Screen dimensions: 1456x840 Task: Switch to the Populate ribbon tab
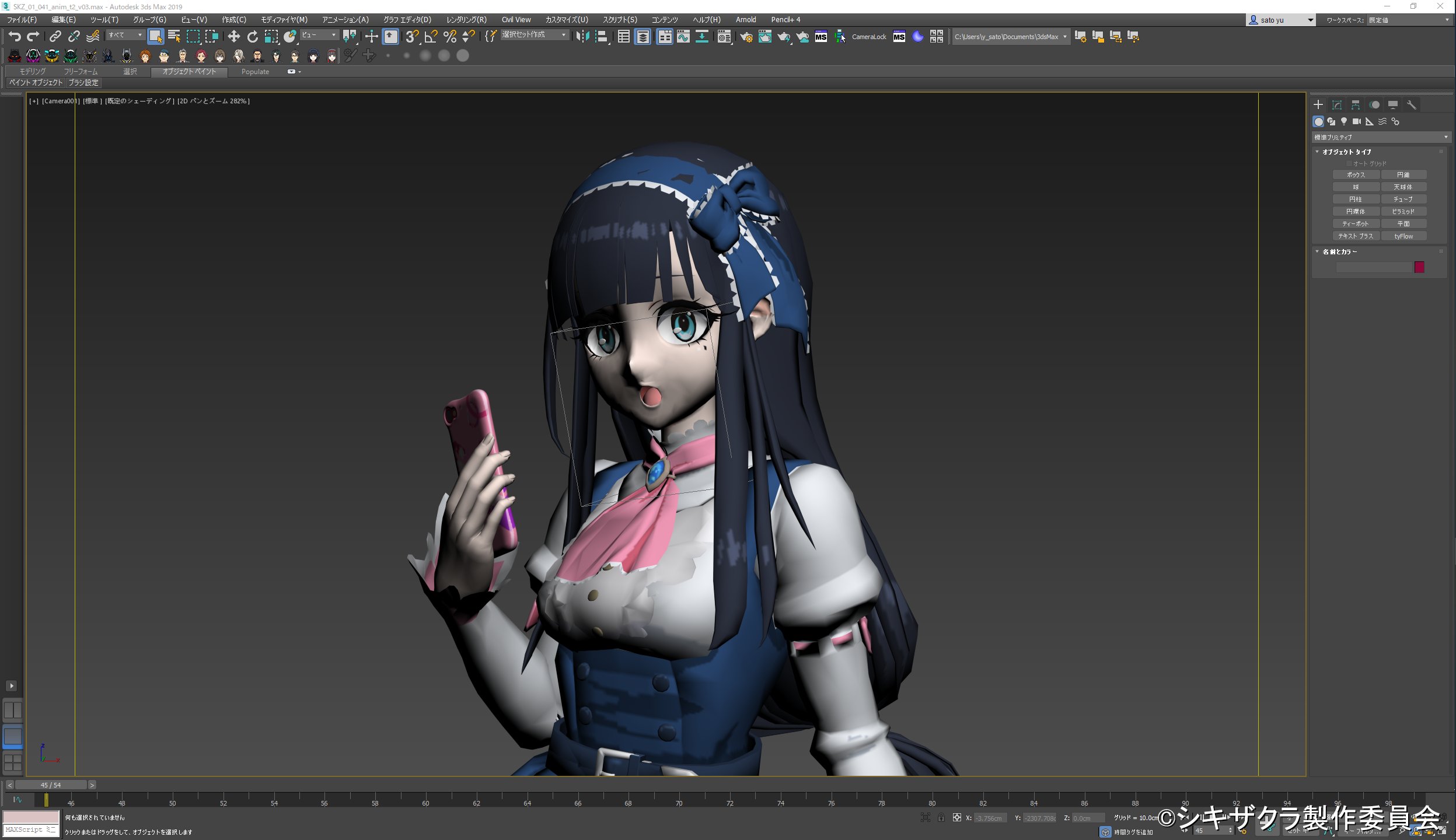coord(255,72)
